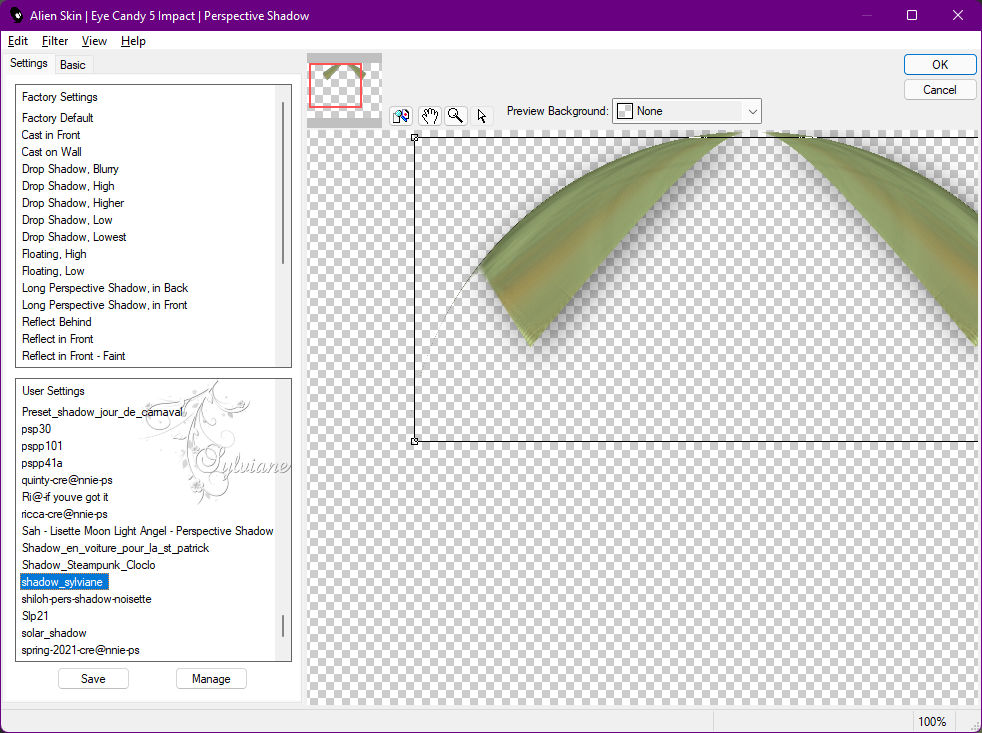Select the Reflect Behind preset
Viewport: 982px width, 733px height.
tap(56, 321)
